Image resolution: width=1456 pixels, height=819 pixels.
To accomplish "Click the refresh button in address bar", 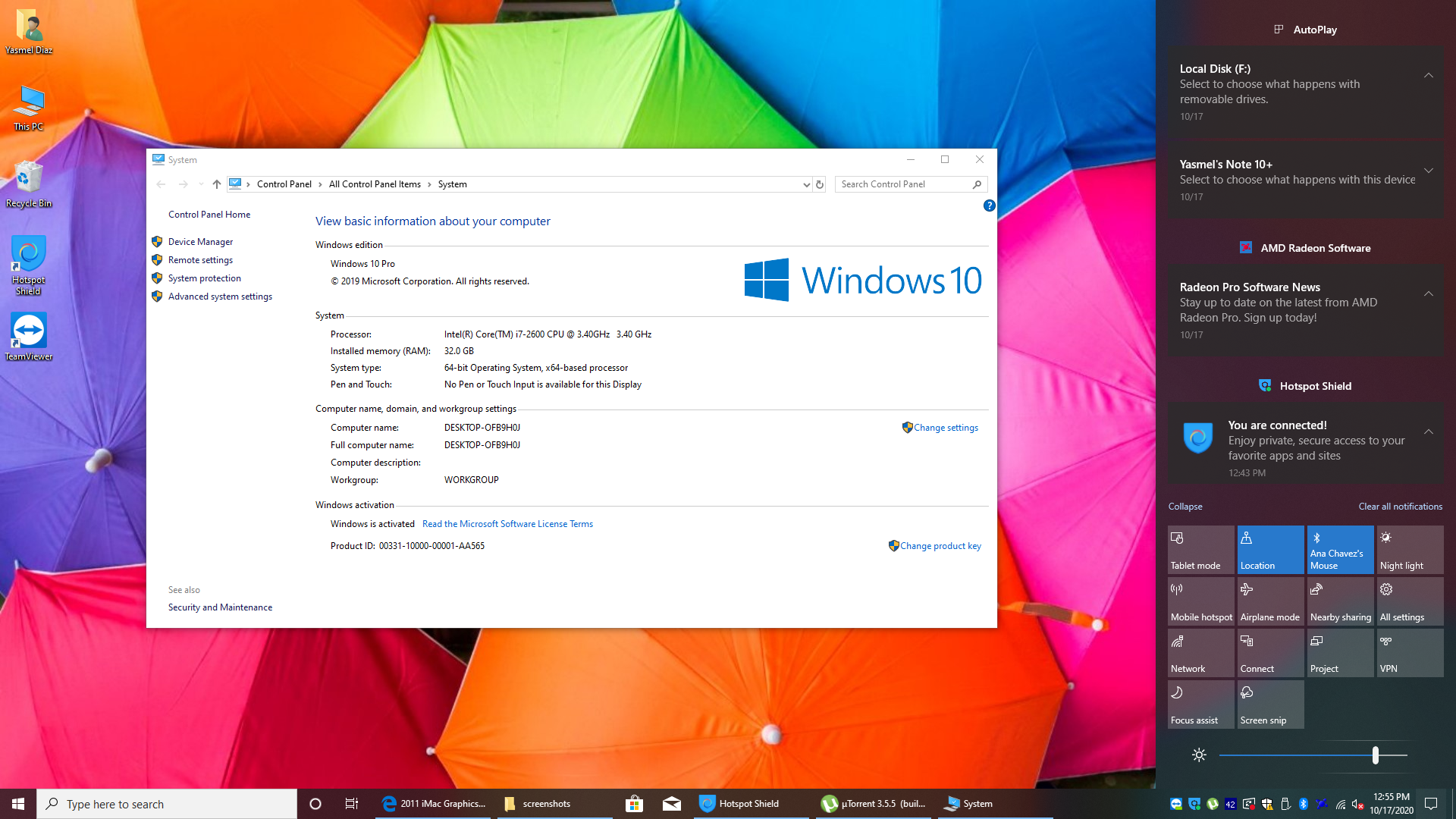I will [820, 184].
